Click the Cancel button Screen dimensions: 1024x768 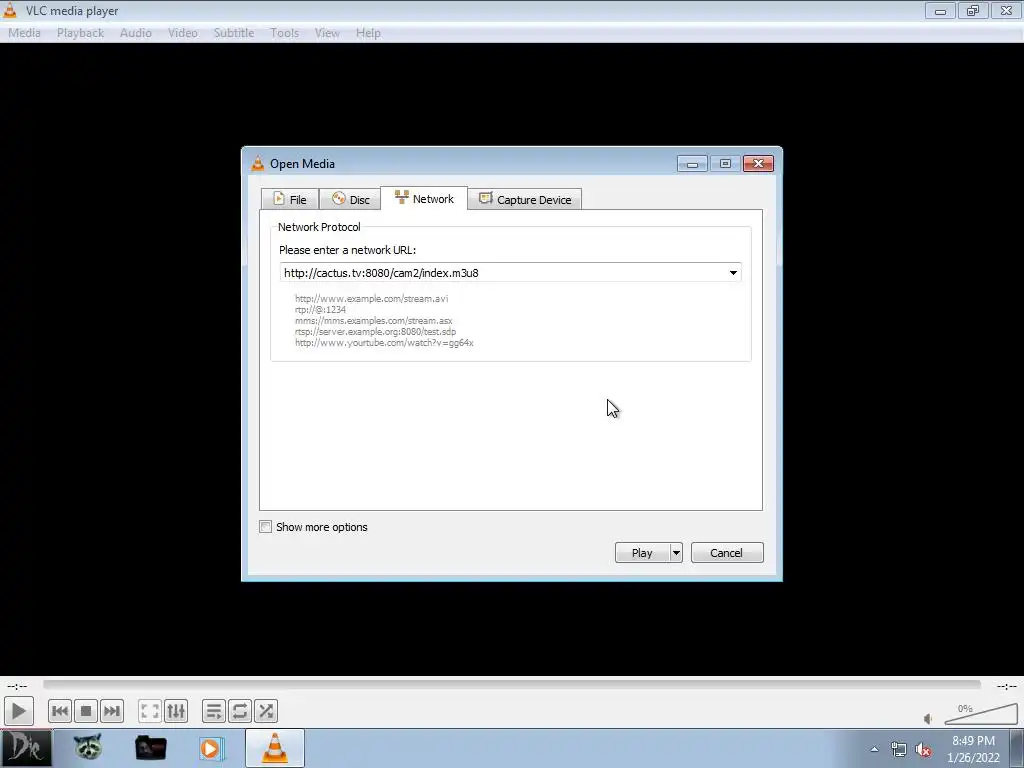tap(727, 553)
